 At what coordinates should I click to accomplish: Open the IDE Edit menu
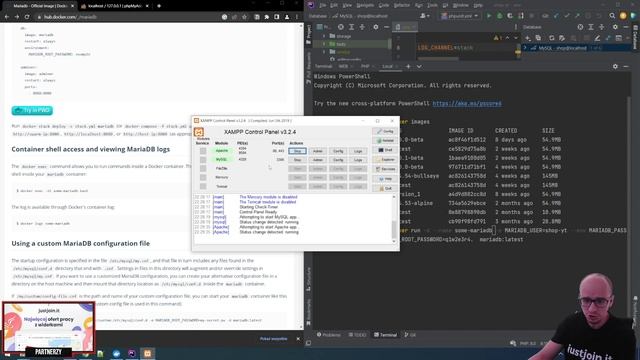[x=334, y=5]
